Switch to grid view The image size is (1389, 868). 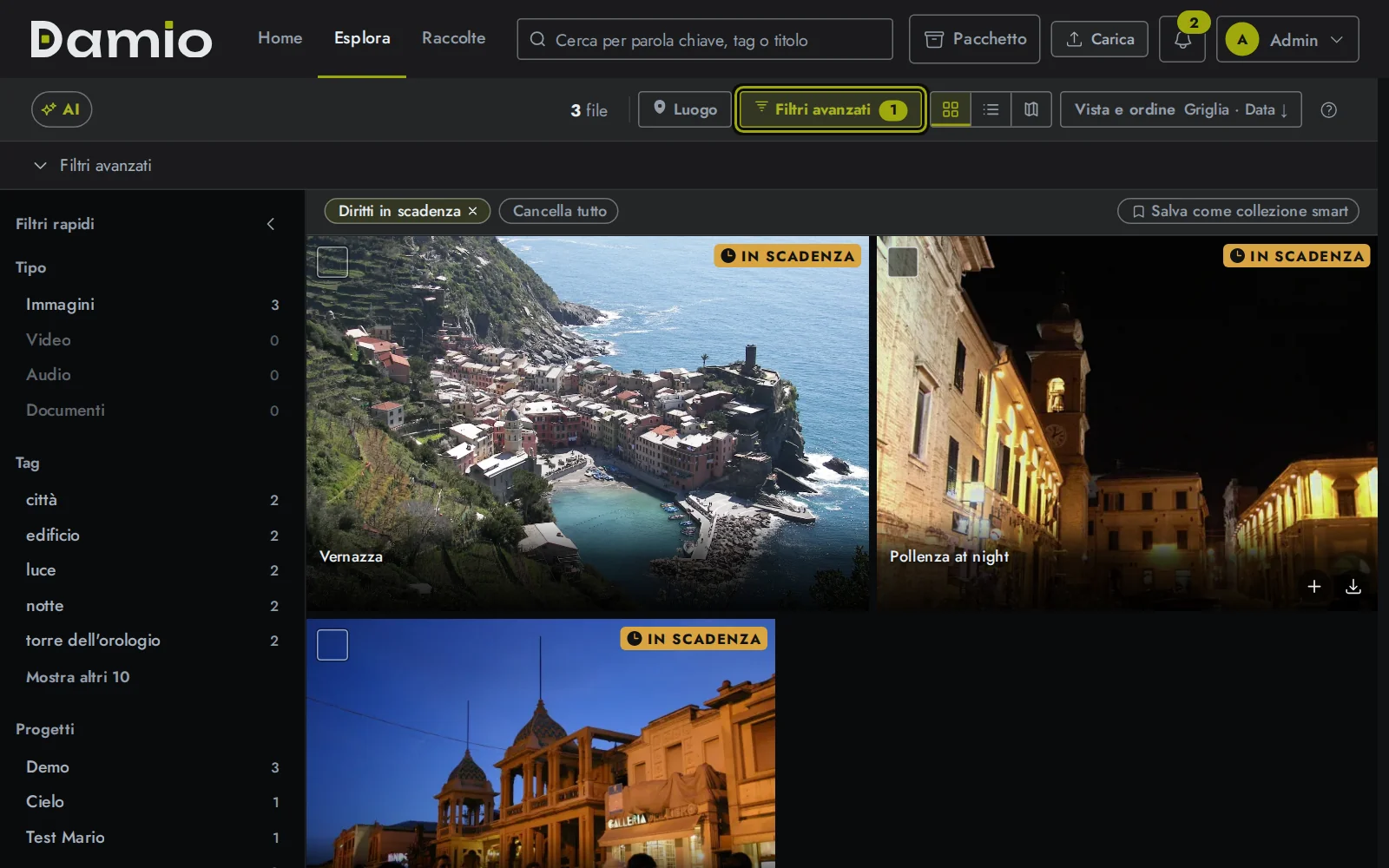[951, 109]
